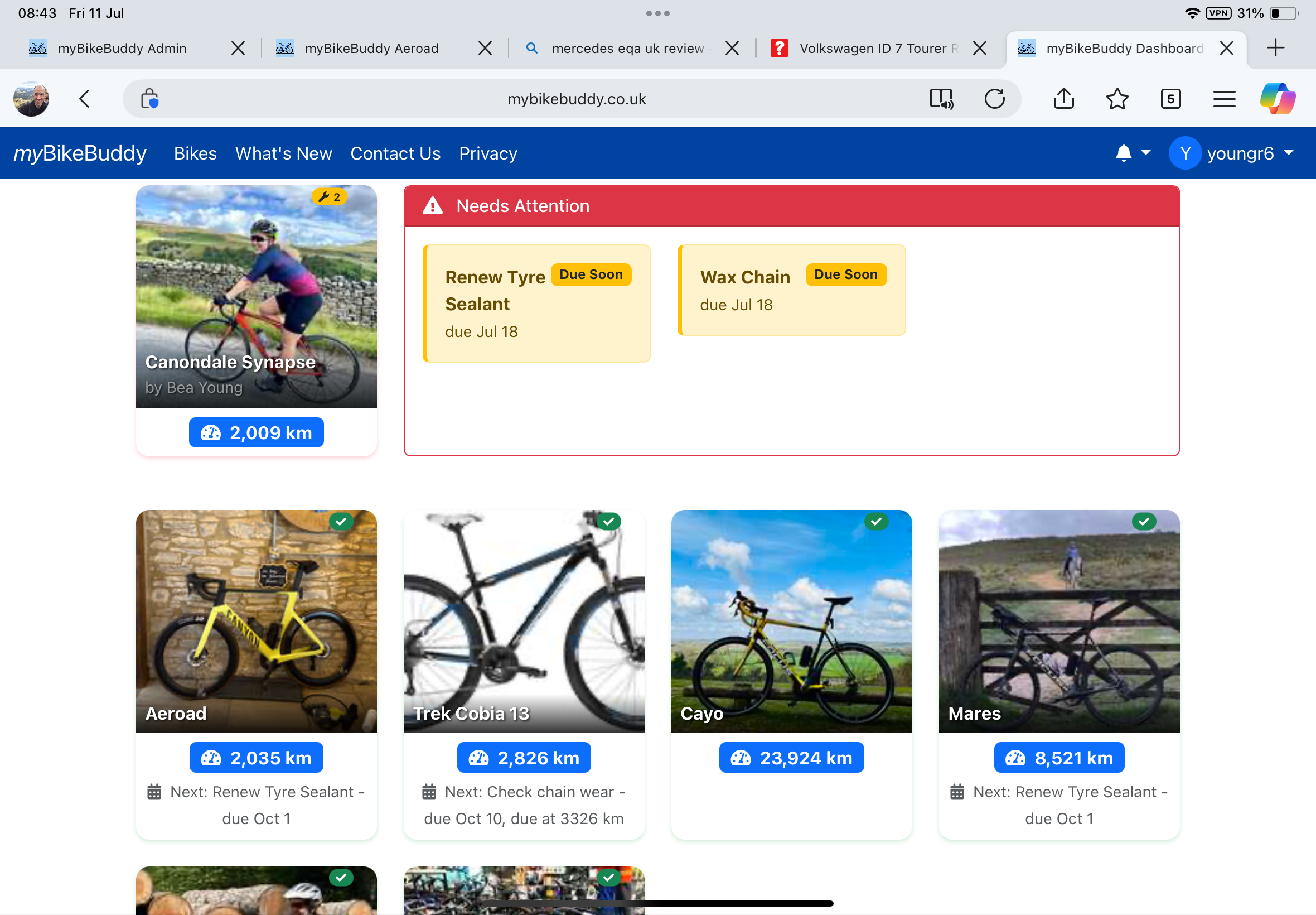Image resolution: width=1316 pixels, height=915 pixels.
Task: Go back with the browser back arrow
Action: point(84,99)
